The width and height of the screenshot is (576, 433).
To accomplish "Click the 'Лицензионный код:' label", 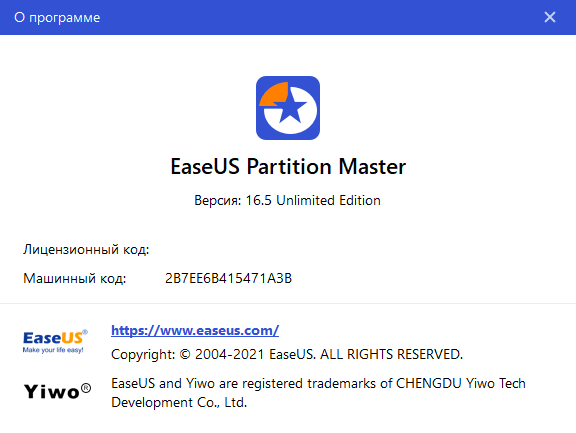I will coord(86,250).
